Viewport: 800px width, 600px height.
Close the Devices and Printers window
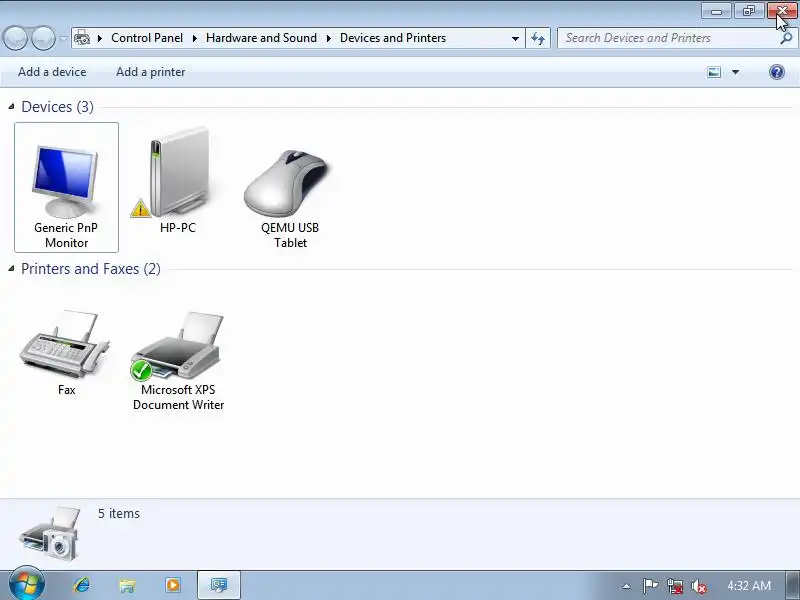pyautogui.click(x=782, y=11)
